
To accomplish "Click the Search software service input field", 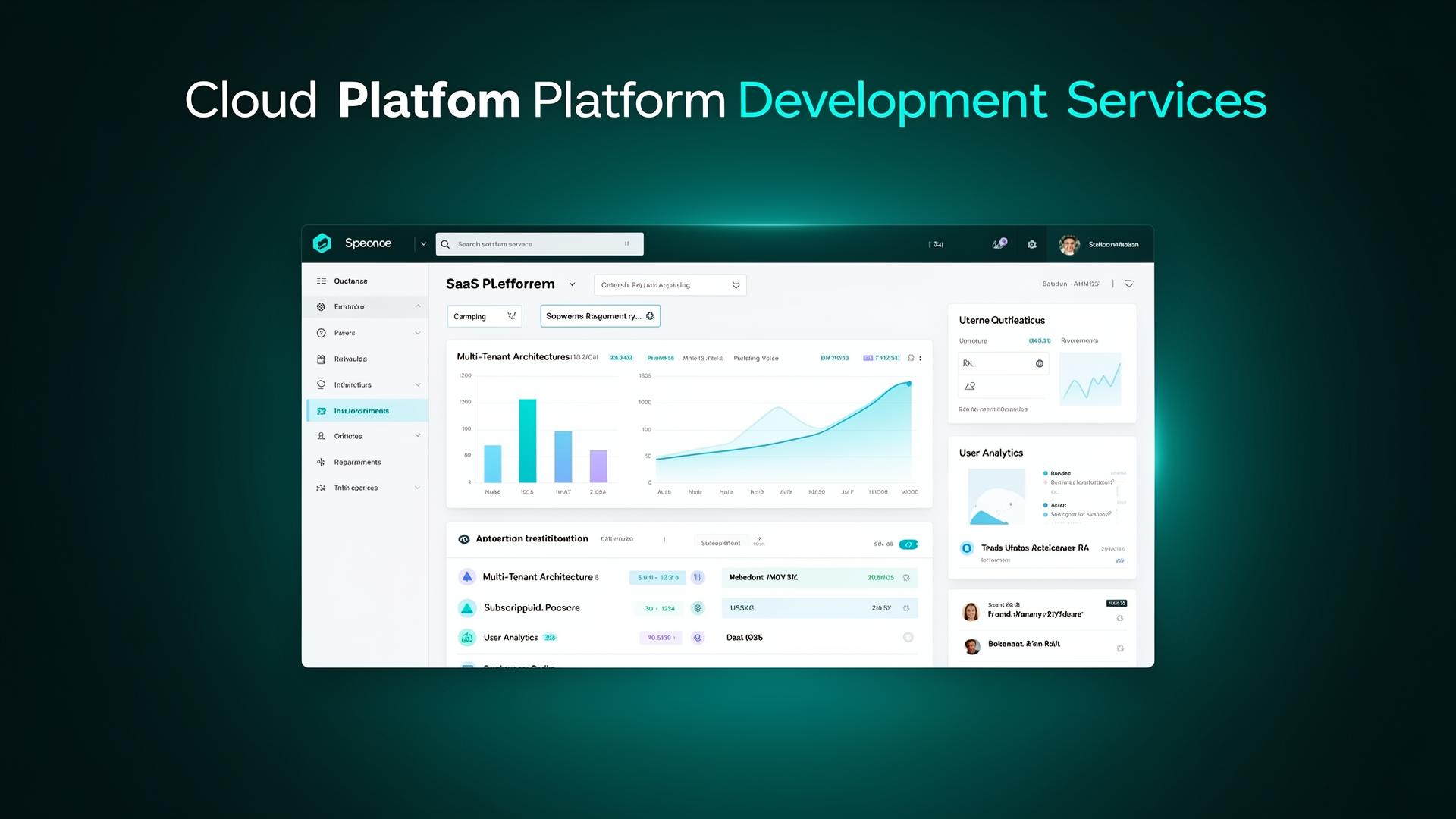I will 540,244.
